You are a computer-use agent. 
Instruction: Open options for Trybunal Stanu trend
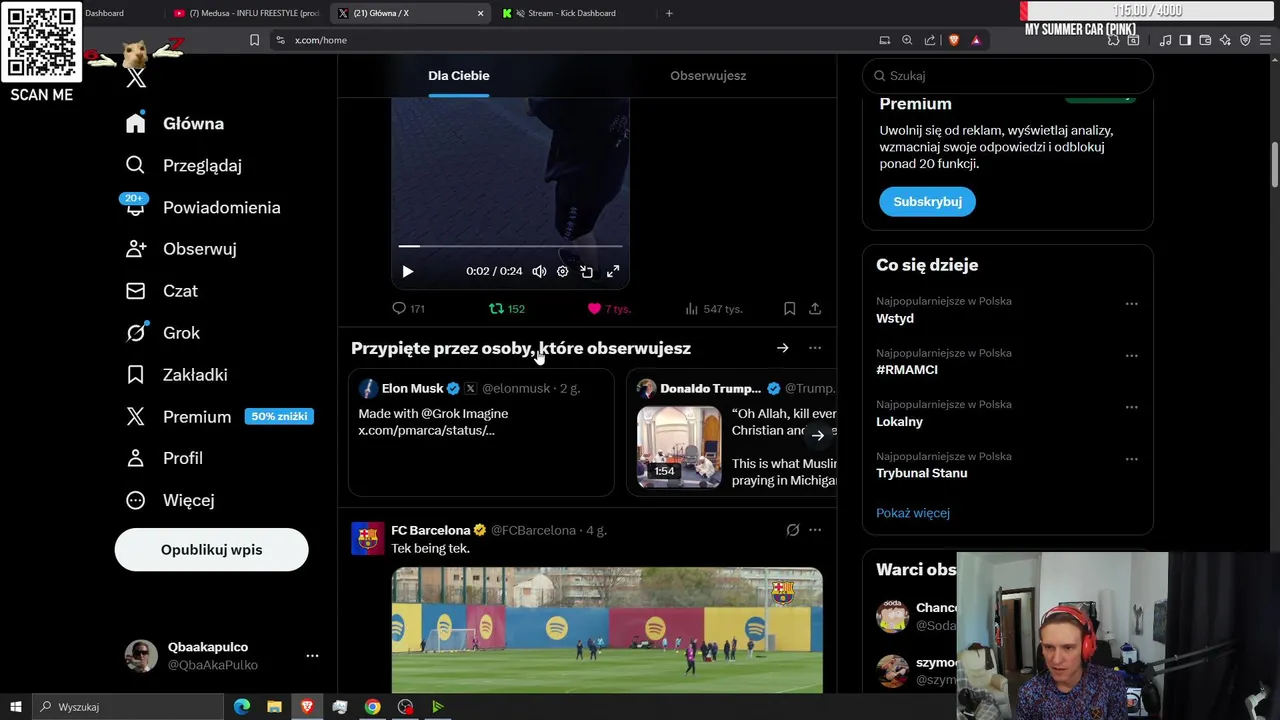click(x=1131, y=459)
